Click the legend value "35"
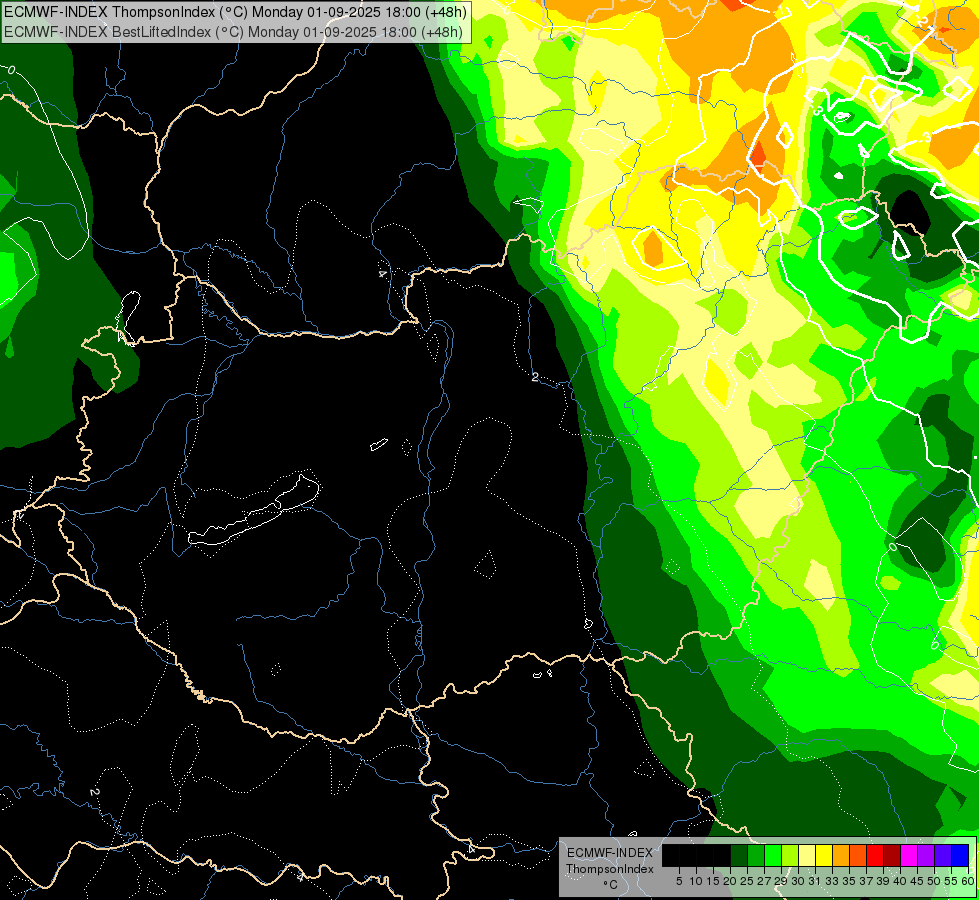 coord(849,881)
